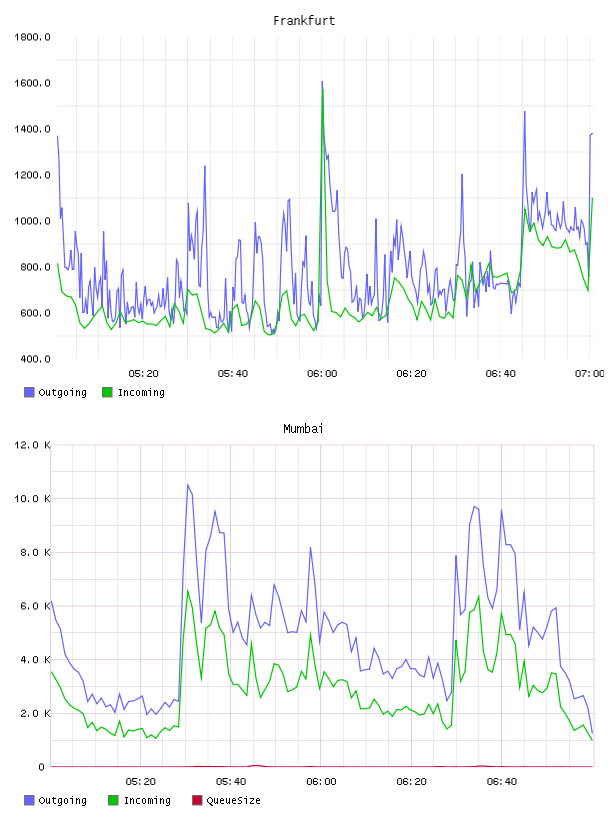Screen dimensions: 608x816
Task: Click 4.0 K on Mumbai y-axis
Action: pos(35,659)
